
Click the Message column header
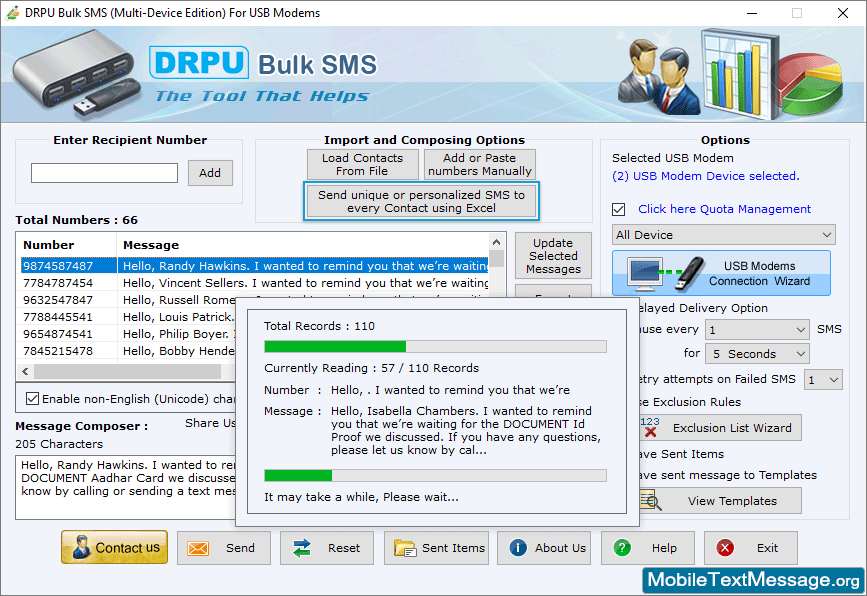coord(303,245)
